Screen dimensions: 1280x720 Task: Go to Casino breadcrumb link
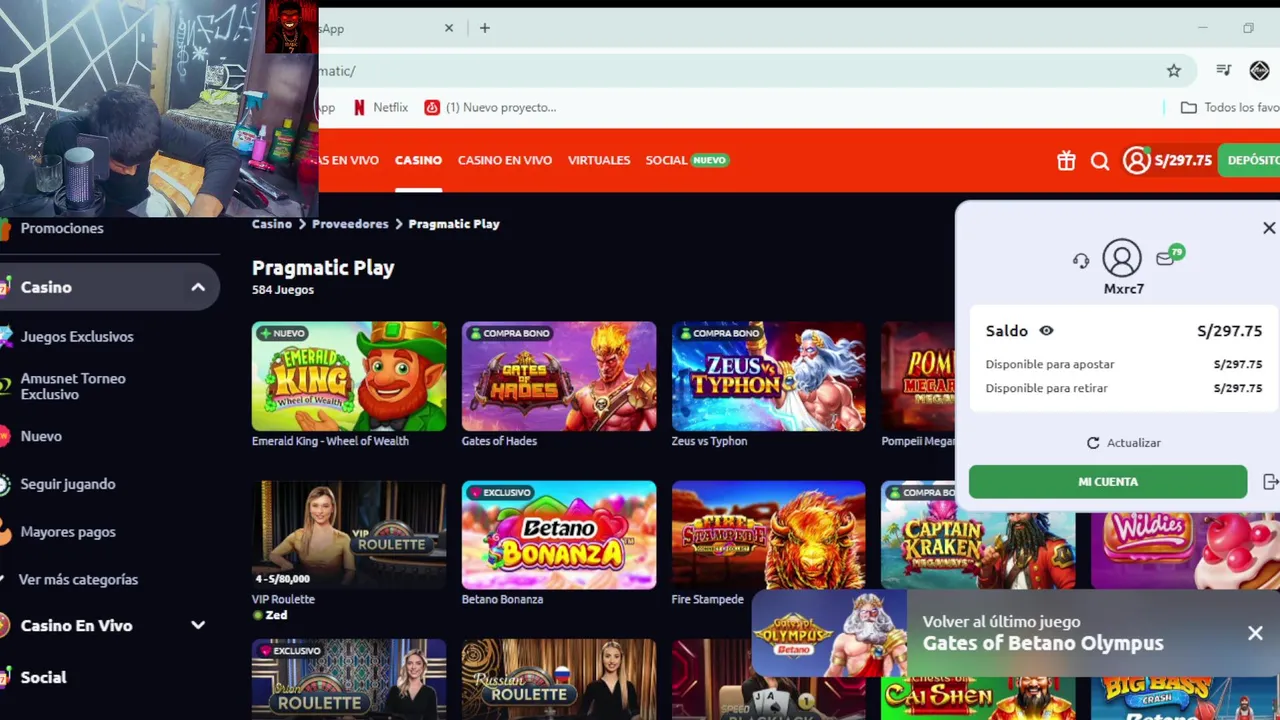pyautogui.click(x=272, y=224)
